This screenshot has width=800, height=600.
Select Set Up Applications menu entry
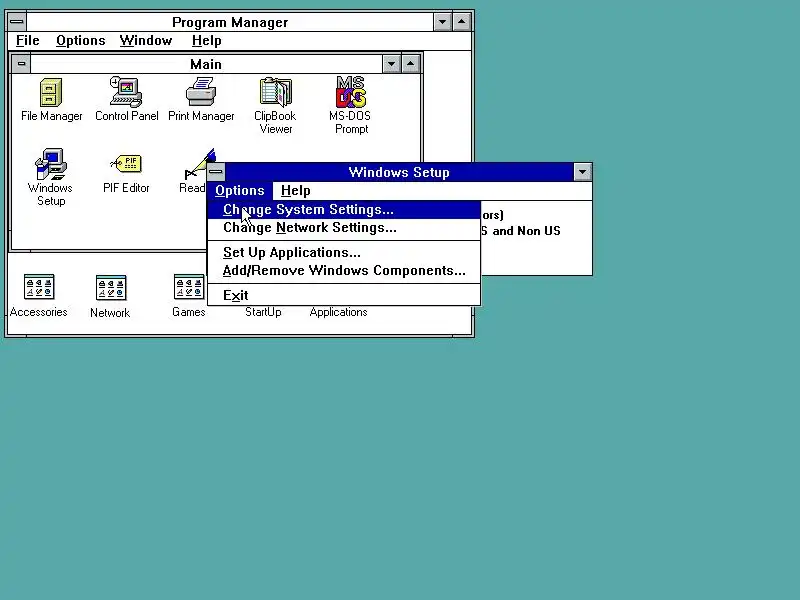coord(344,253)
